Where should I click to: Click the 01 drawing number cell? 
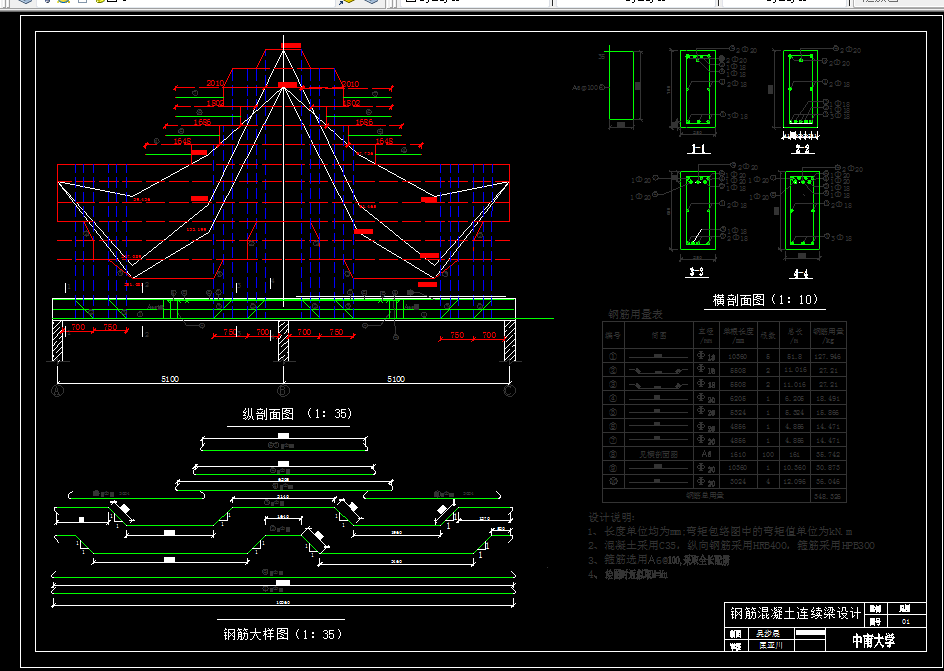(906, 622)
